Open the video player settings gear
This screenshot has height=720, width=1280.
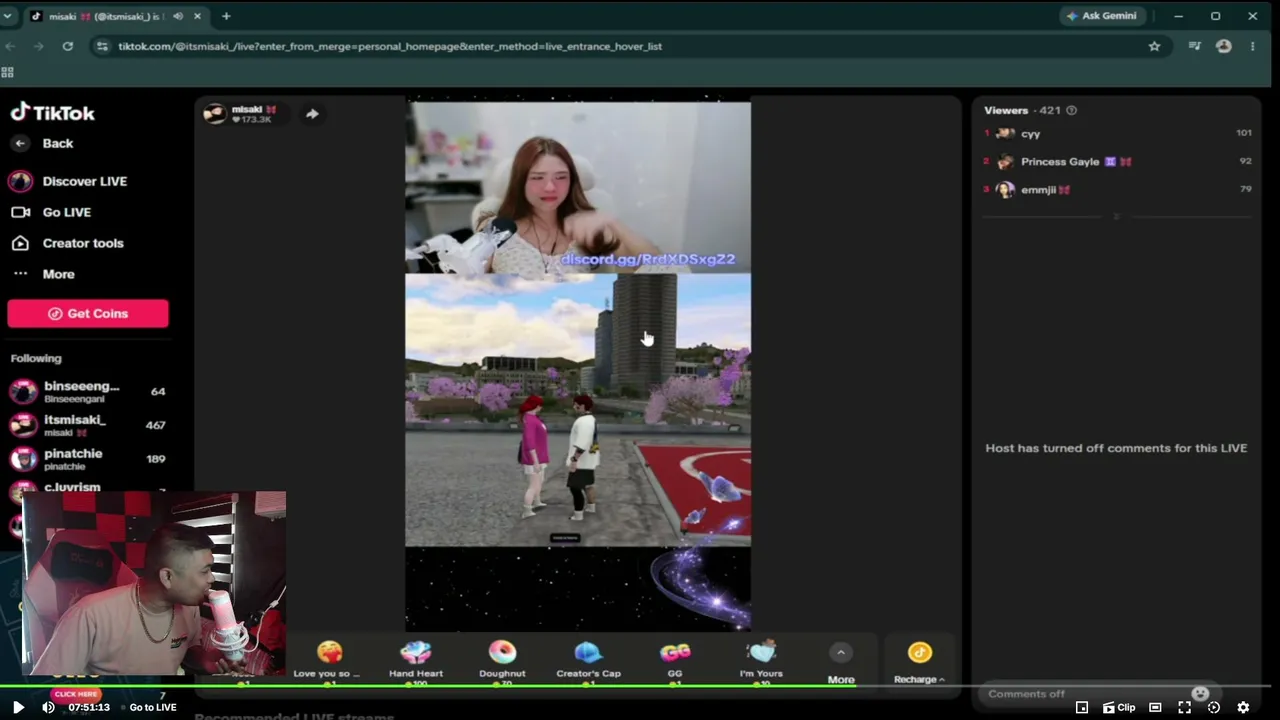click(x=1243, y=707)
